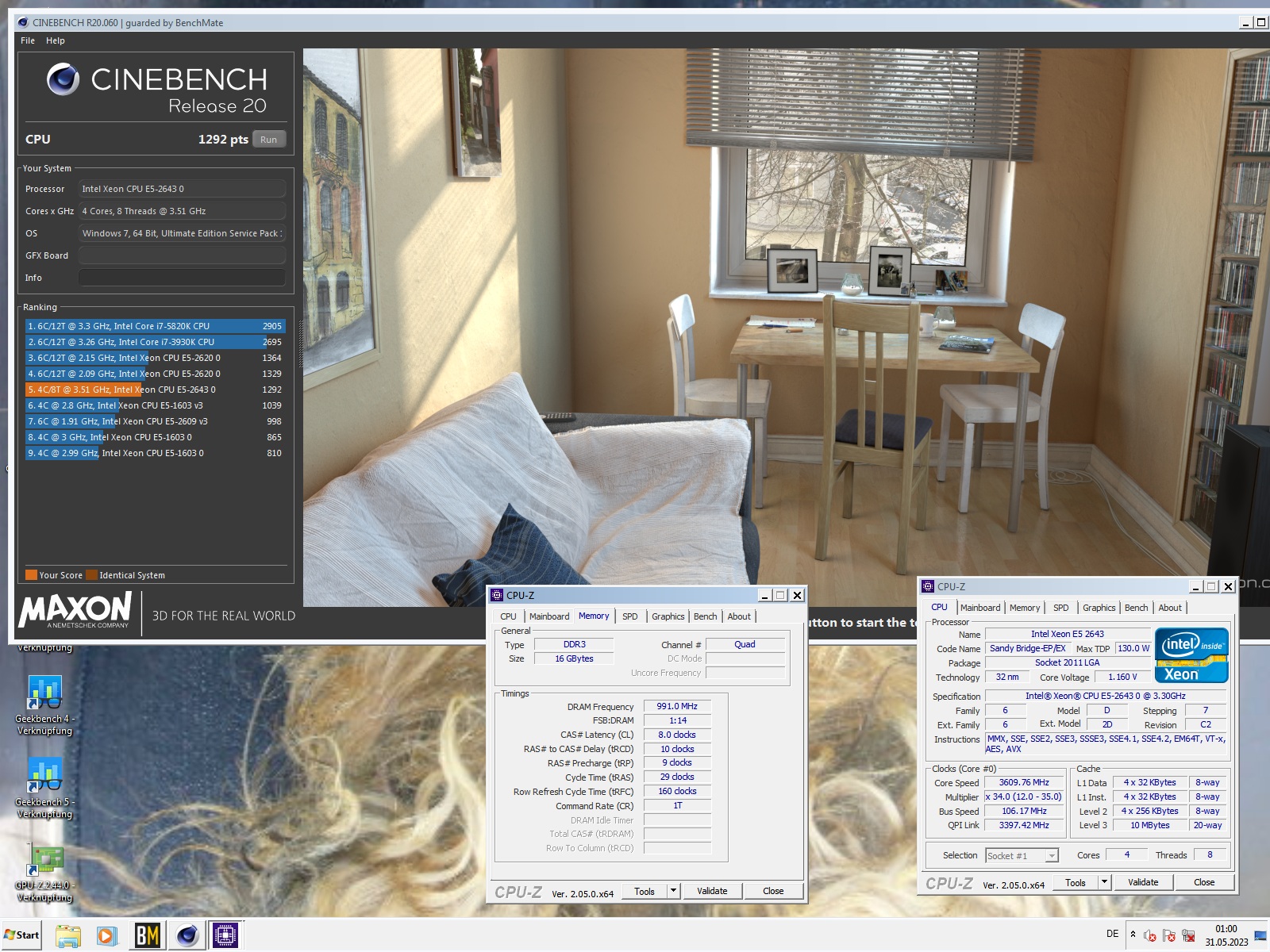Click the DRAM Frequency 991.0 MHz value
This screenshot has width=1270, height=952.
[x=677, y=707]
